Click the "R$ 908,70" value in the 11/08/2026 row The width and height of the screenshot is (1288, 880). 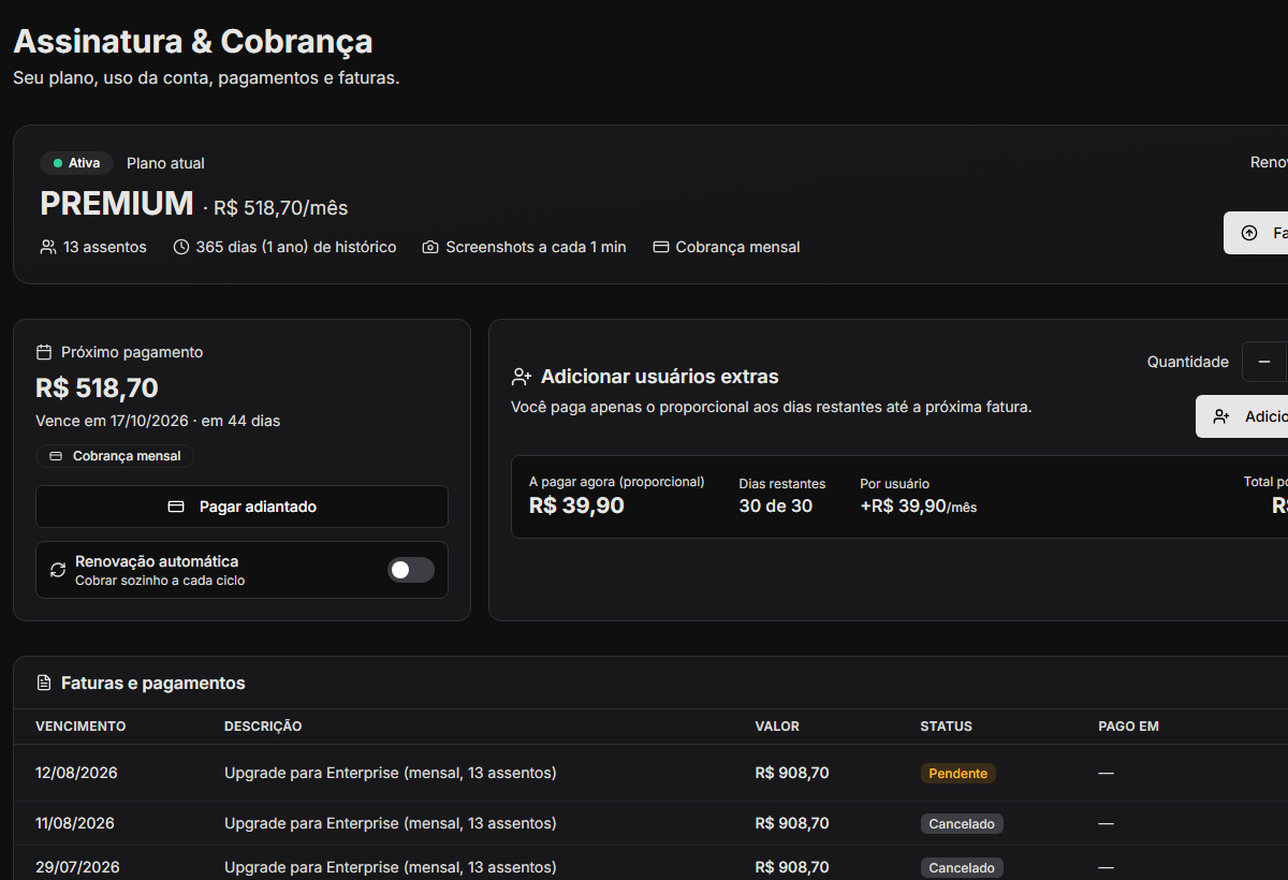(x=792, y=824)
